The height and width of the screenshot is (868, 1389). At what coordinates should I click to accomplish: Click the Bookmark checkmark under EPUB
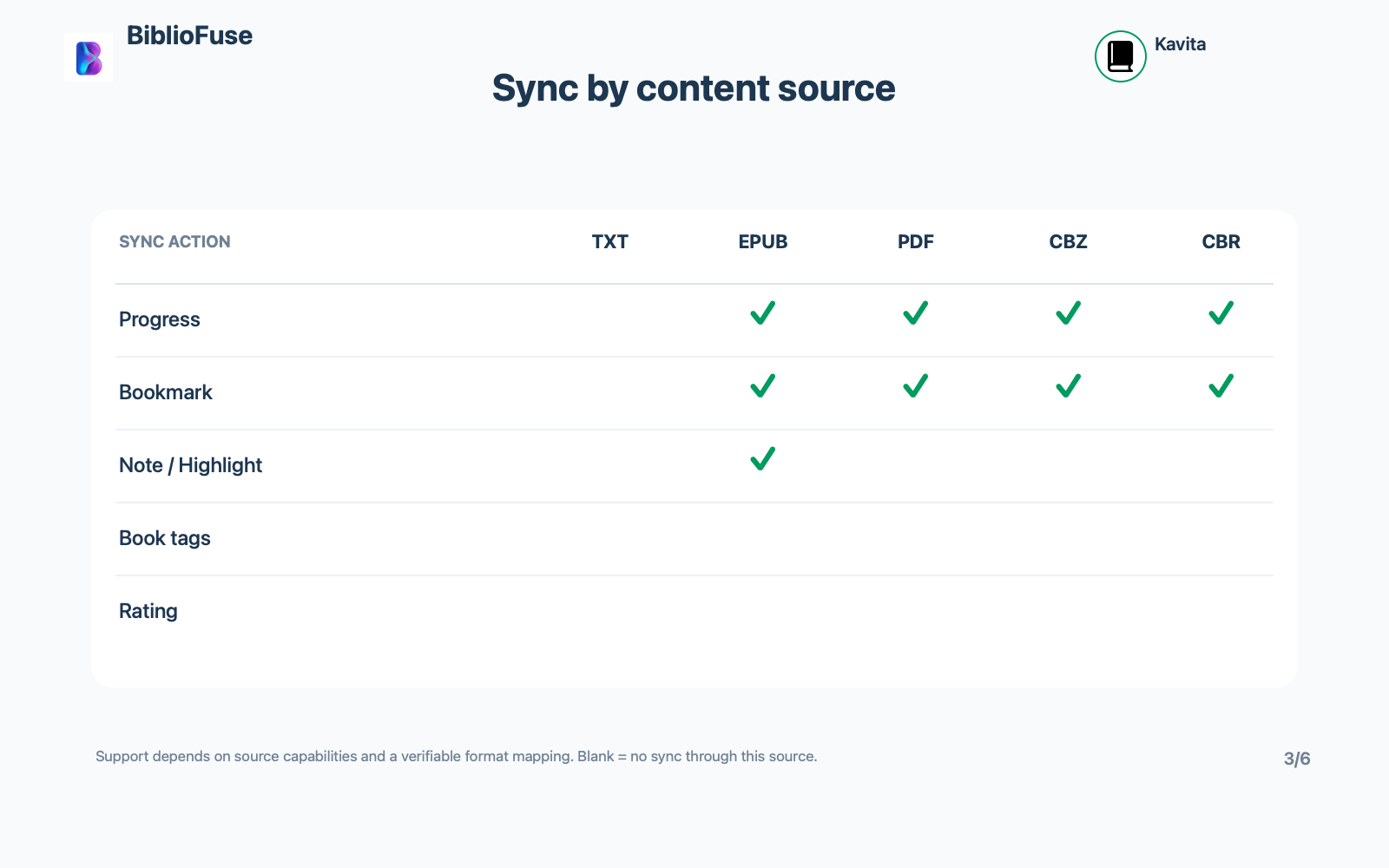point(763,385)
